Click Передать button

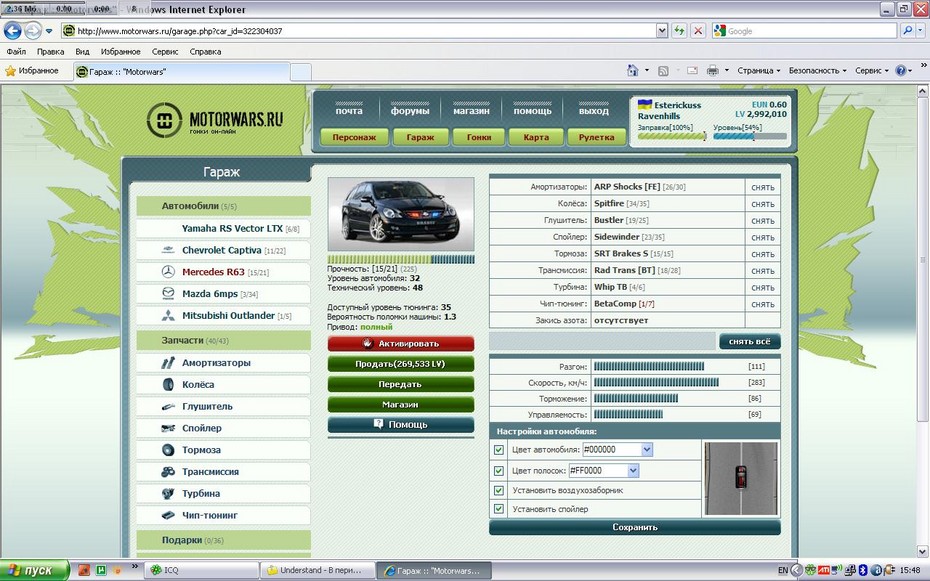pos(401,384)
